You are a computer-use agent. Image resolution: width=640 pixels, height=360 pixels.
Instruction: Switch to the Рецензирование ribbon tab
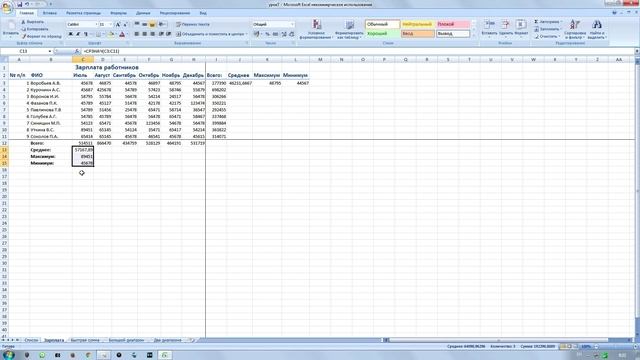175,13
